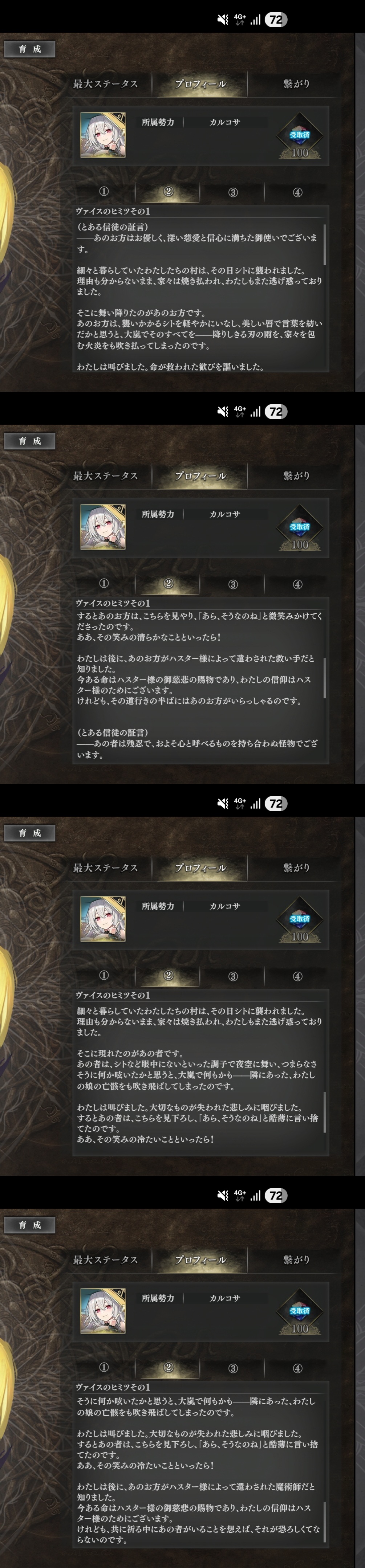The width and height of the screenshot is (365, 1568).
Task: Tap the character portrait above the とある信徒の証言 opening
Action: click(x=103, y=135)
